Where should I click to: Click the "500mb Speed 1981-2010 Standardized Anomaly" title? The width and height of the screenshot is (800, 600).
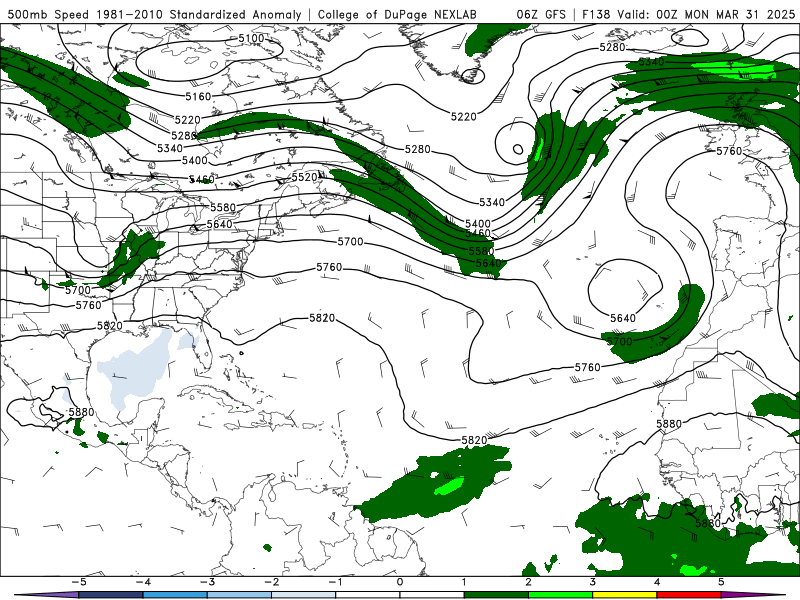pos(154,14)
